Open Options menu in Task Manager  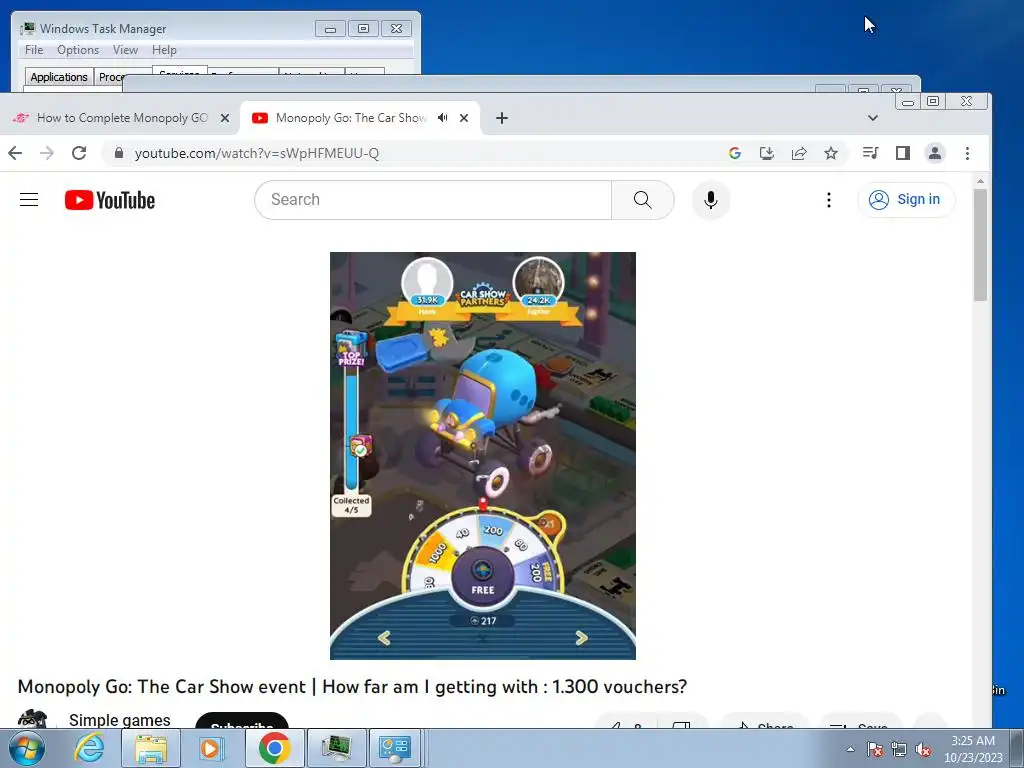click(78, 50)
